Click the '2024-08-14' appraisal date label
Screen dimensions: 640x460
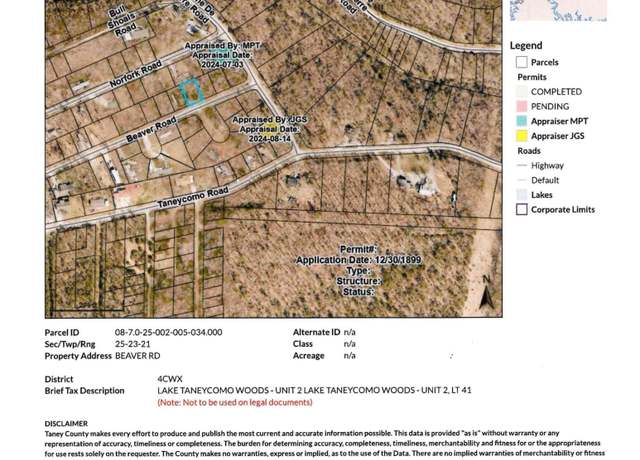pos(270,139)
